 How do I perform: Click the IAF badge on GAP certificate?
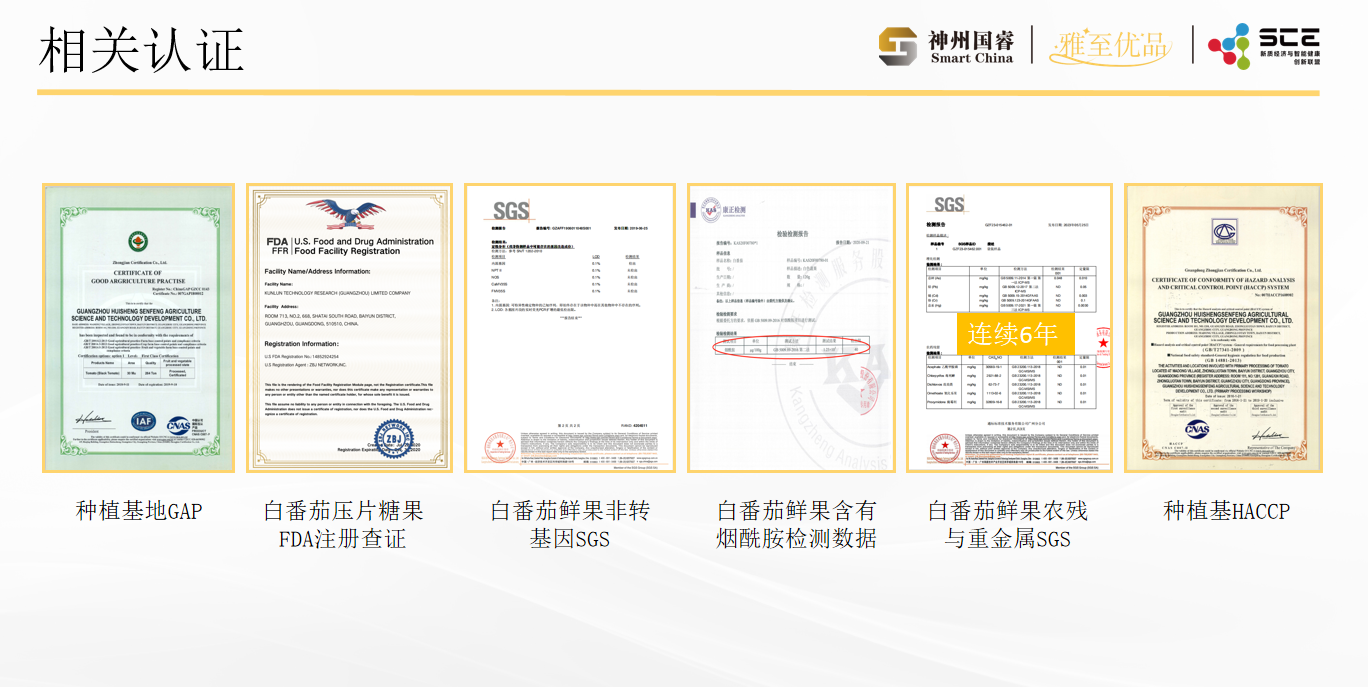click(x=143, y=424)
